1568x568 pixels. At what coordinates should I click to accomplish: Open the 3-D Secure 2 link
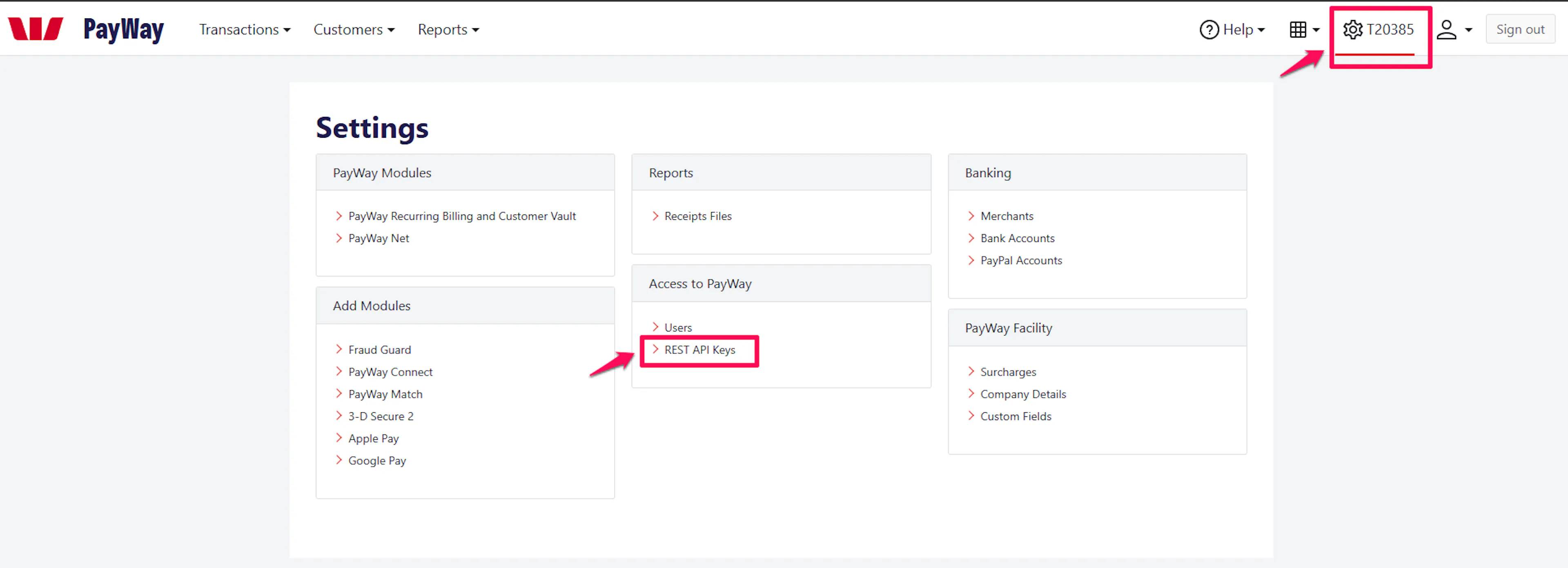pyautogui.click(x=381, y=416)
